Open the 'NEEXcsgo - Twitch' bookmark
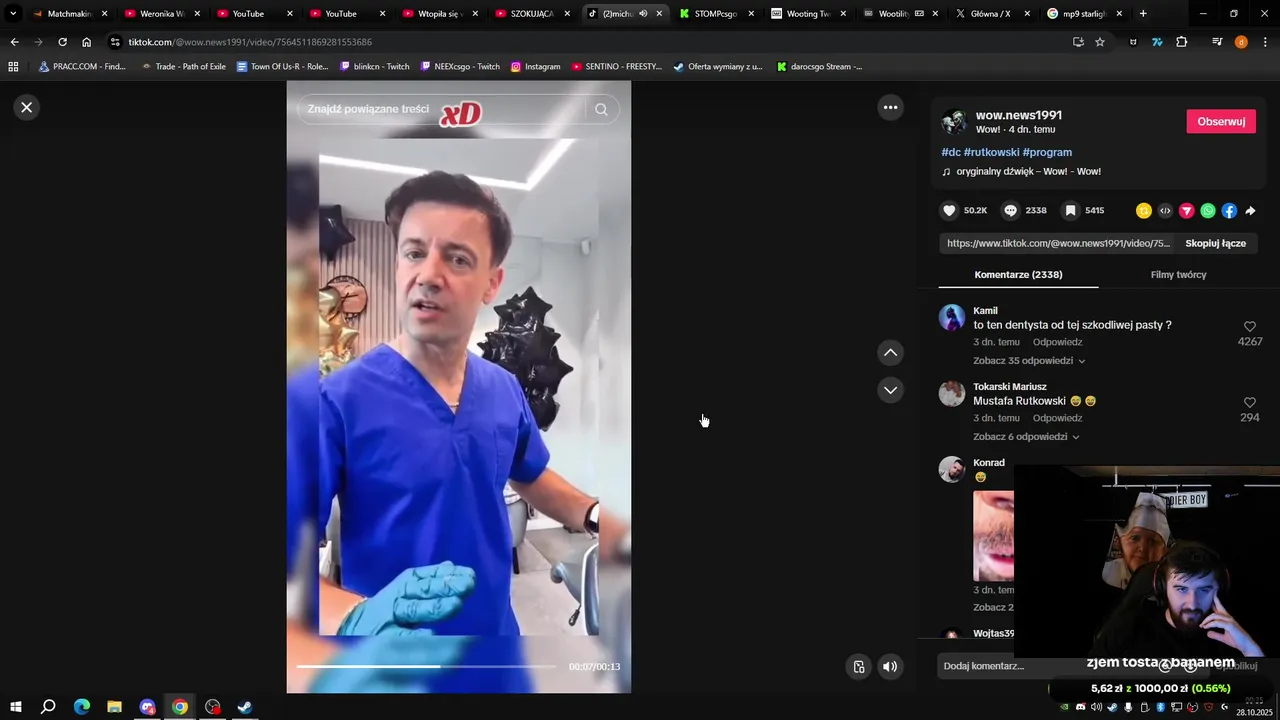The height and width of the screenshot is (720, 1280). click(x=460, y=67)
